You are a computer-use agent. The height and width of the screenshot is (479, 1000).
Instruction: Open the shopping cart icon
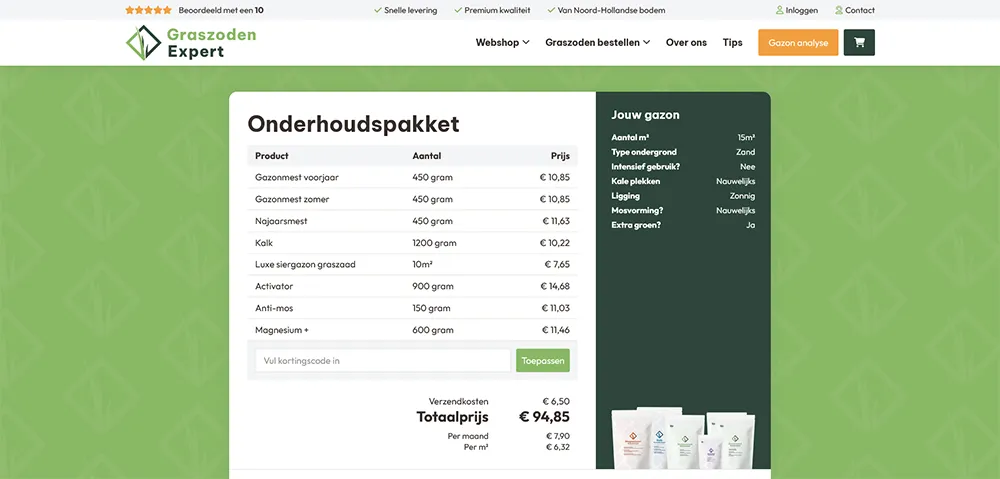859,43
